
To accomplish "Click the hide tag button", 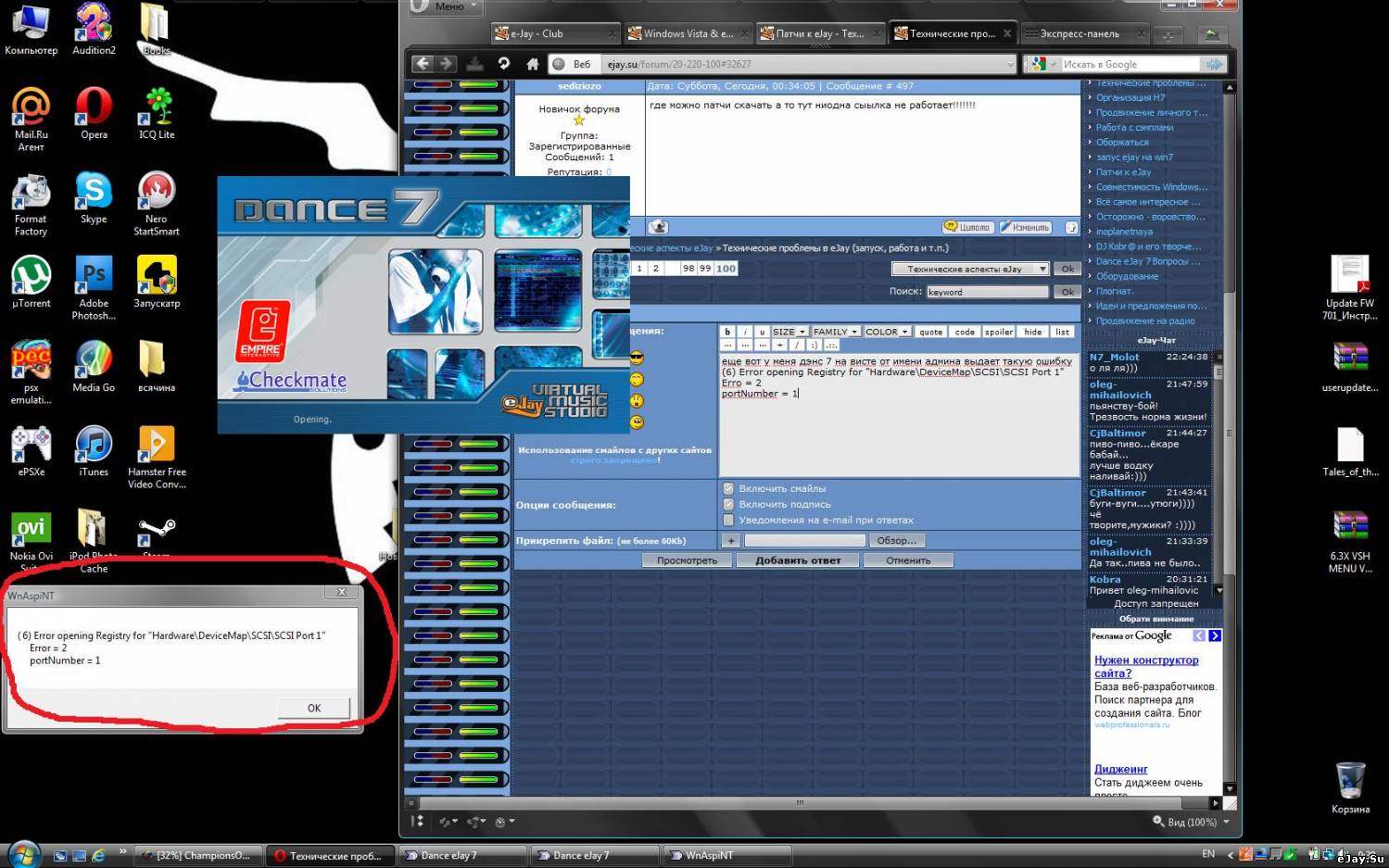I will click(x=1033, y=332).
